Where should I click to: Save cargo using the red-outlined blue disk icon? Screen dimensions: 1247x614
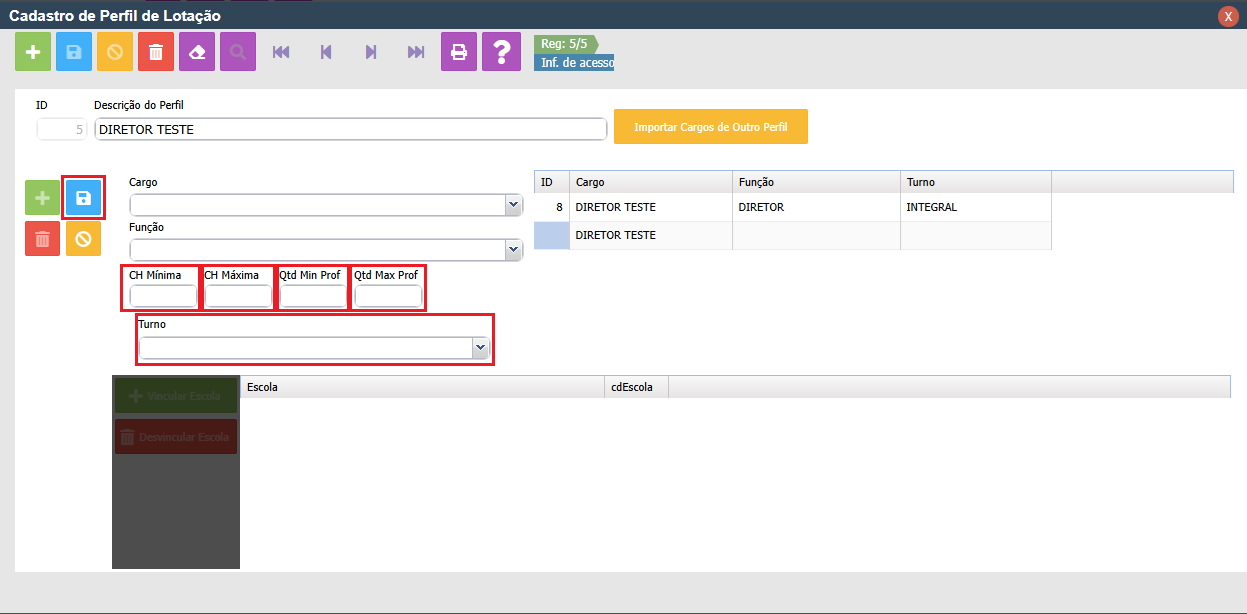click(84, 198)
